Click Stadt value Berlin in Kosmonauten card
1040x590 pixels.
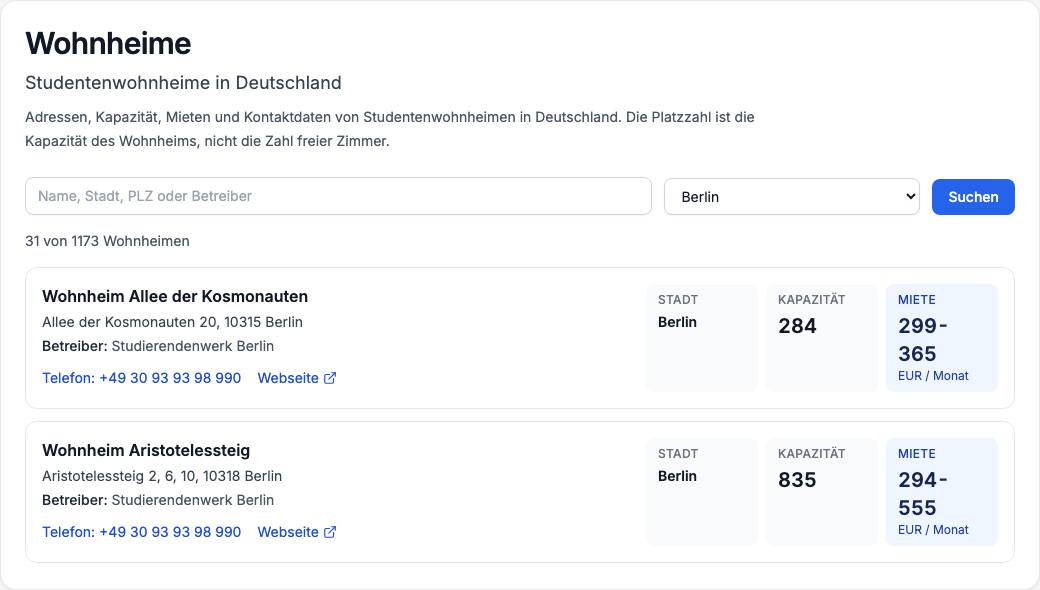677,322
